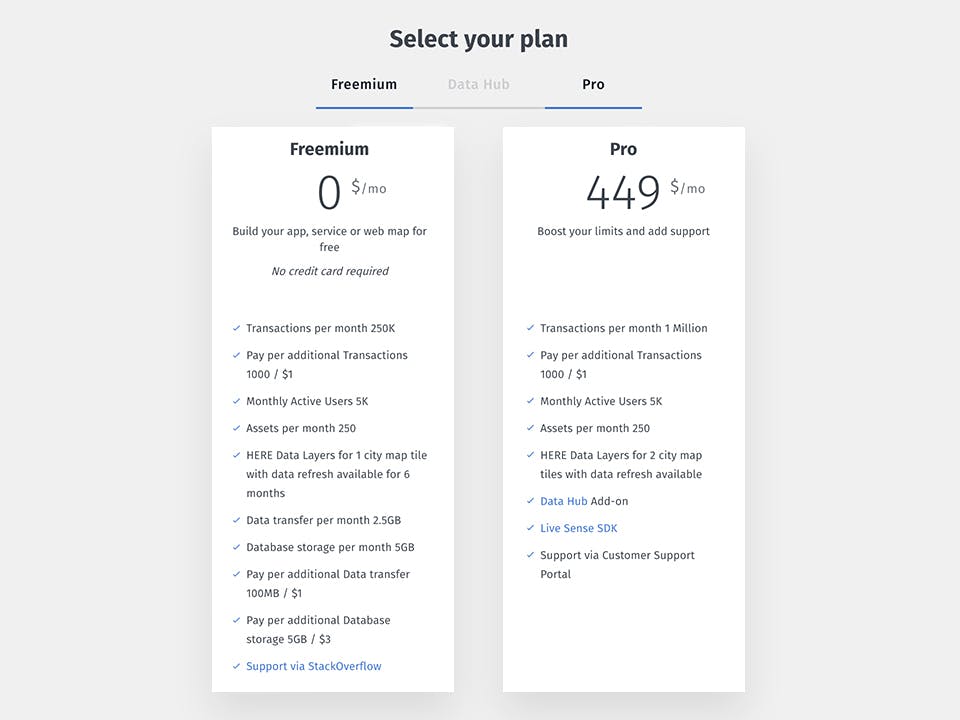960x720 pixels.
Task: Click the checkmark beside Transactions per month 1 Million
Action: [530, 328]
